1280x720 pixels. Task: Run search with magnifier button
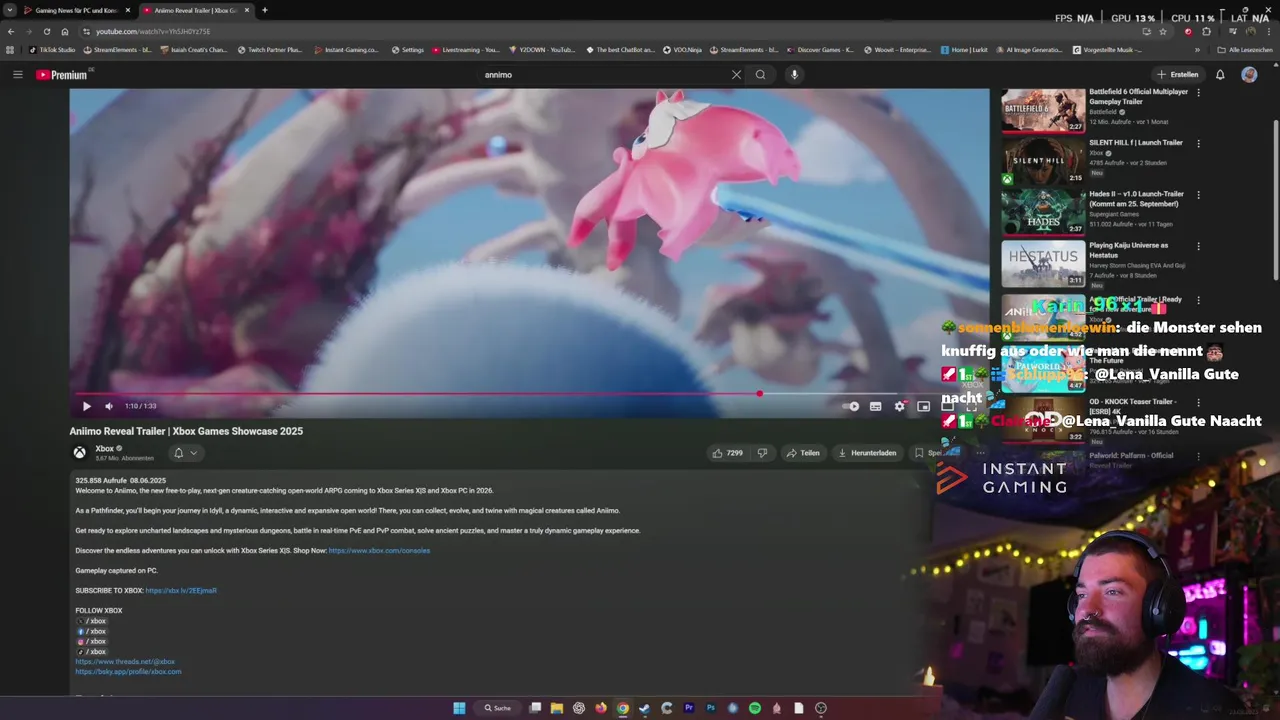pyautogui.click(x=760, y=74)
